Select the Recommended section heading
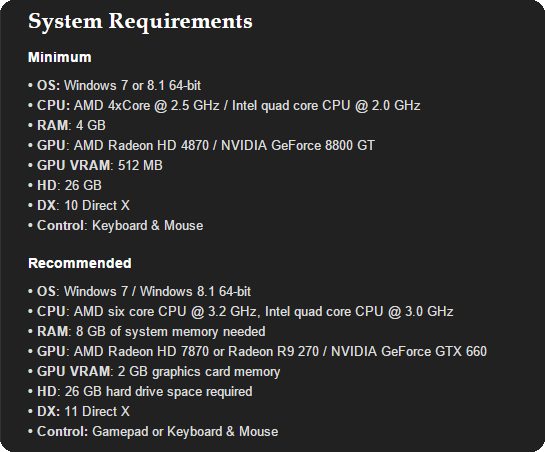 [x=80, y=263]
